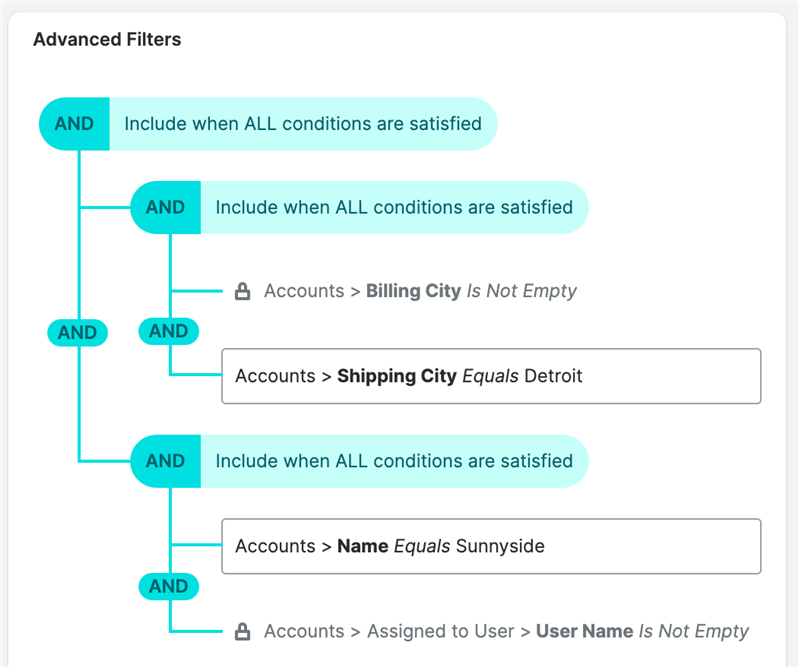Click the Billing City Is Not Empty condition
This screenshot has height=667, width=798.
pyautogui.click(x=420, y=291)
